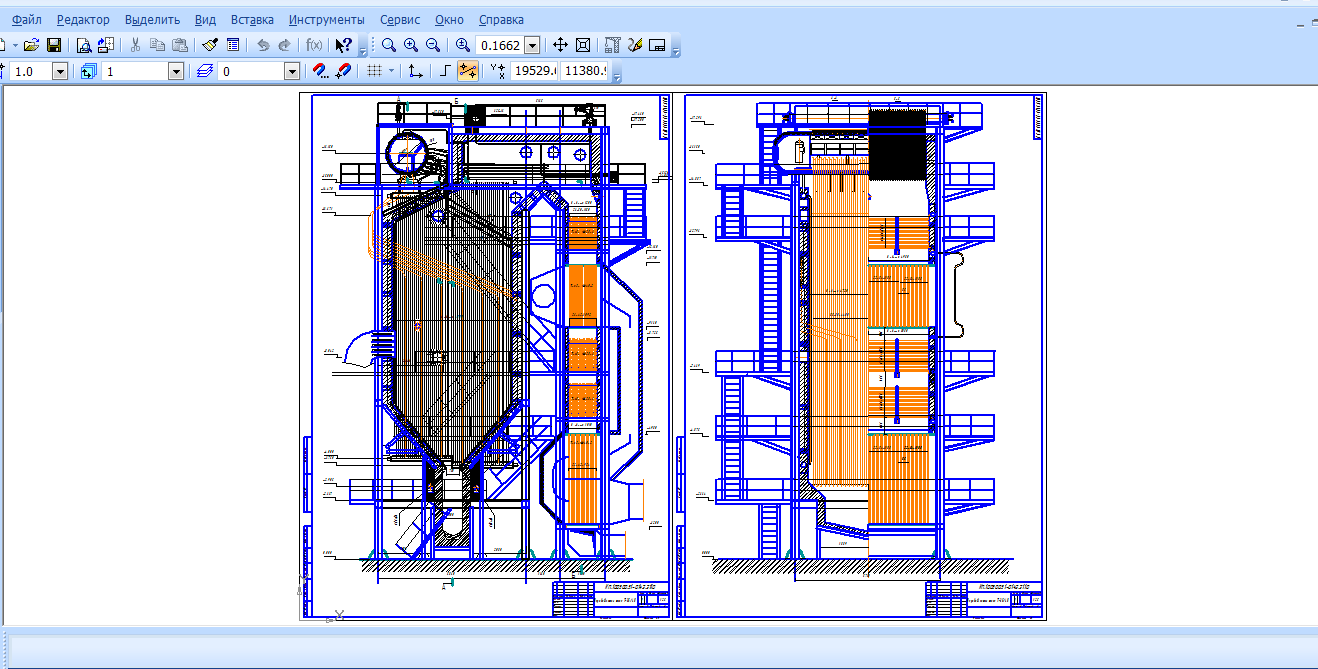1318x669 pixels.
Task: Click the copy properties brush icon
Action: (x=210, y=45)
